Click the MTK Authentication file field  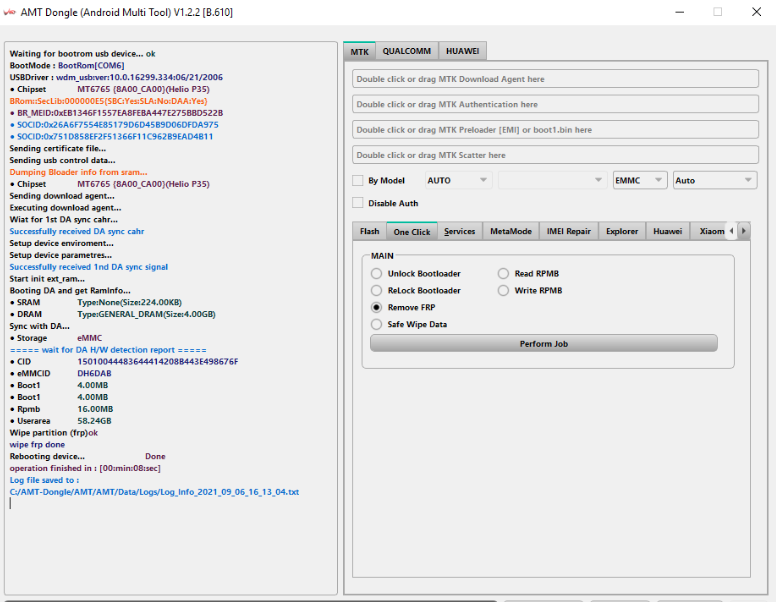[555, 104]
